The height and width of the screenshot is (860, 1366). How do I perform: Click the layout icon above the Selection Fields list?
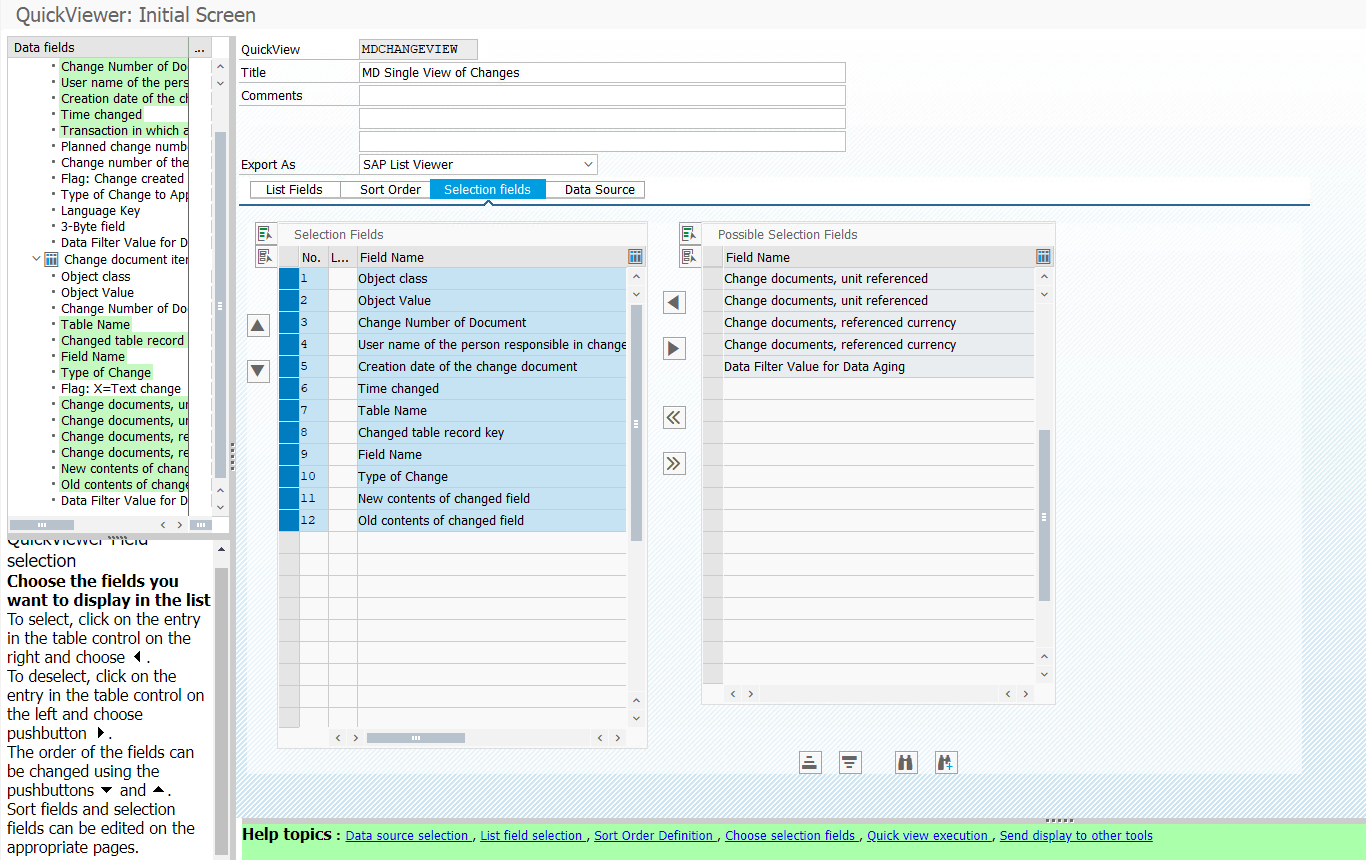pos(265,232)
